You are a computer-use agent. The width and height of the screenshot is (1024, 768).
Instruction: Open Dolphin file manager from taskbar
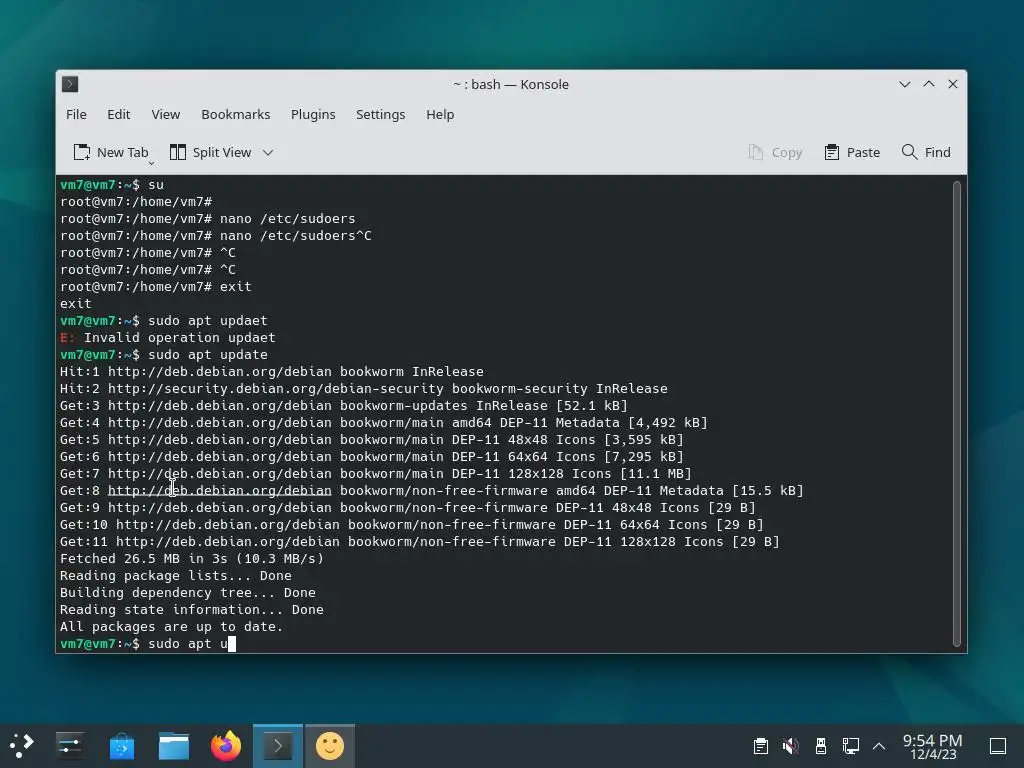(x=174, y=746)
